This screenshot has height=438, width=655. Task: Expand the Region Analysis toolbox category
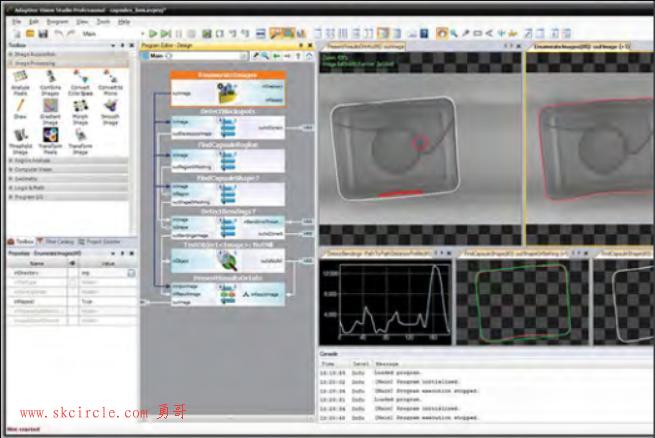[x=68, y=160]
